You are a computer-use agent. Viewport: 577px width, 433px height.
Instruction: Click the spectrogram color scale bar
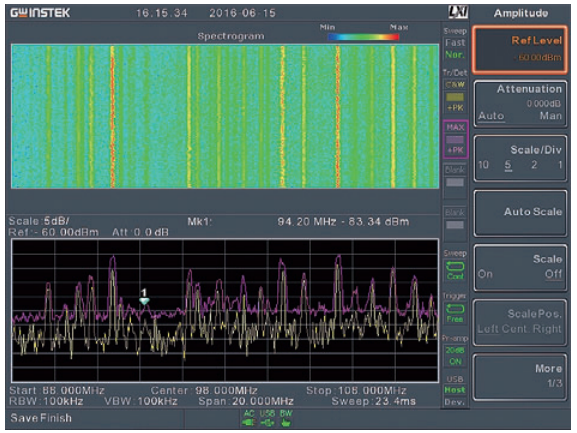pyautogui.click(x=364, y=37)
